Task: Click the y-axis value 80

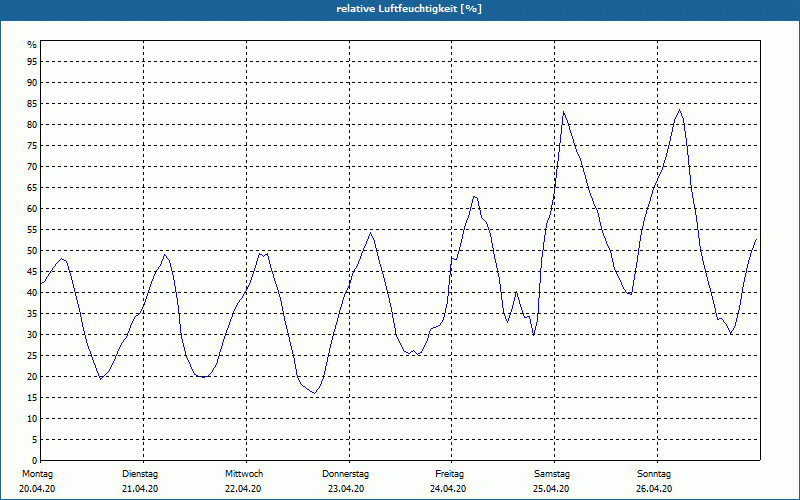Action: tap(32, 125)
